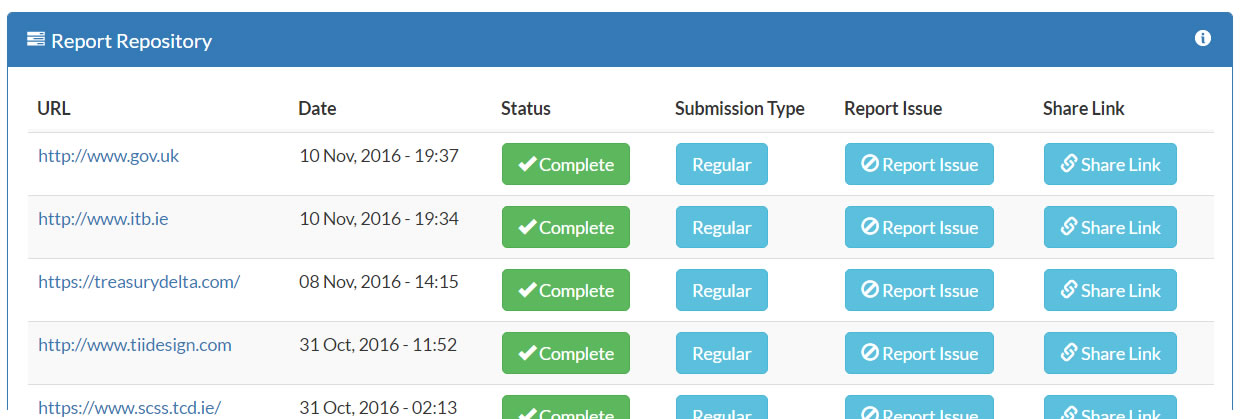Share link for the gov.uk report
1241x419 pixels.
pos(1110,165)
